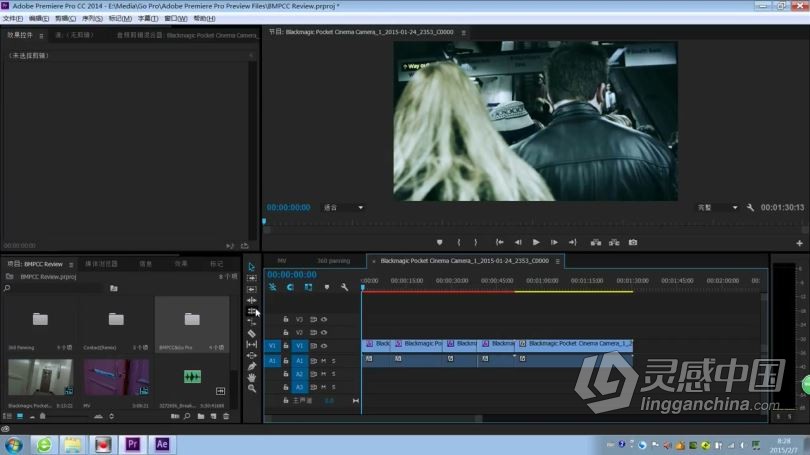Screen dimensions: 810x455
Task: Toggle lock on track A3
Action: coord(286,387)
